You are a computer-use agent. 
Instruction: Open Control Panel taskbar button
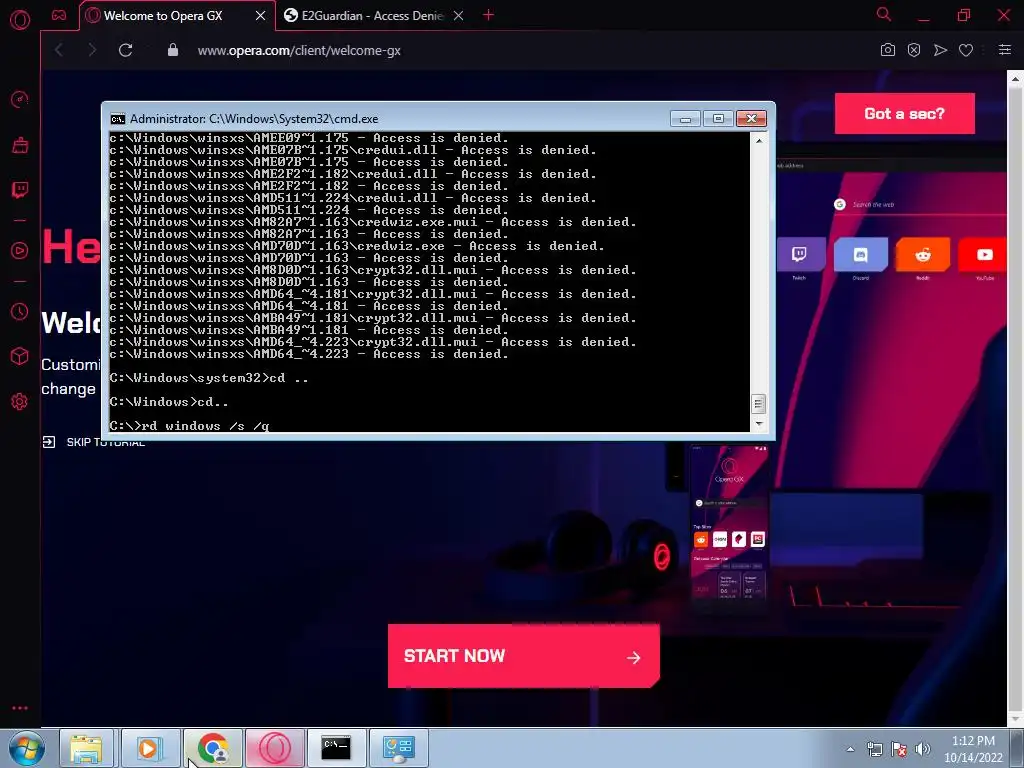pos(398,748)
